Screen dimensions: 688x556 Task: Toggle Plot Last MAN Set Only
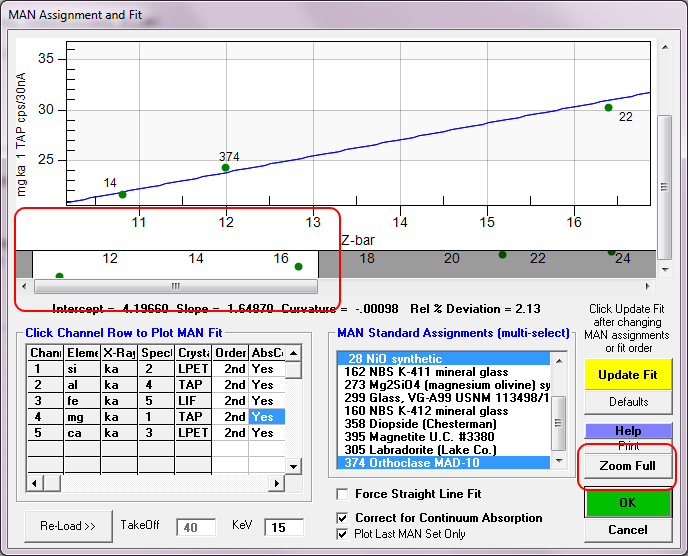344,534
